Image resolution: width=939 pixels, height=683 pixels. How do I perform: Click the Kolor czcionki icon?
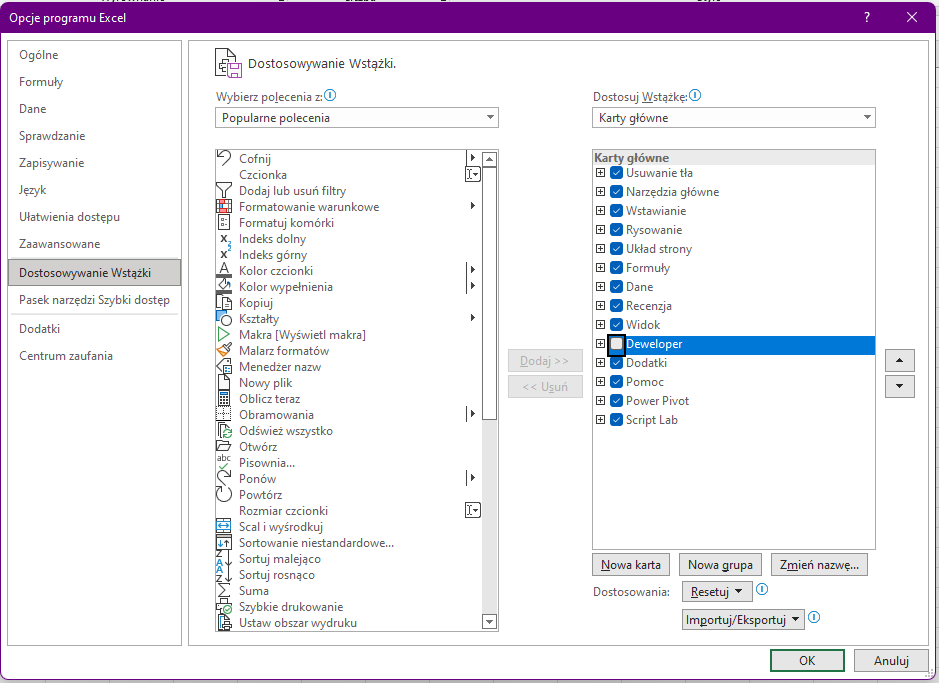pyautogui.click(x=223, y=271)
